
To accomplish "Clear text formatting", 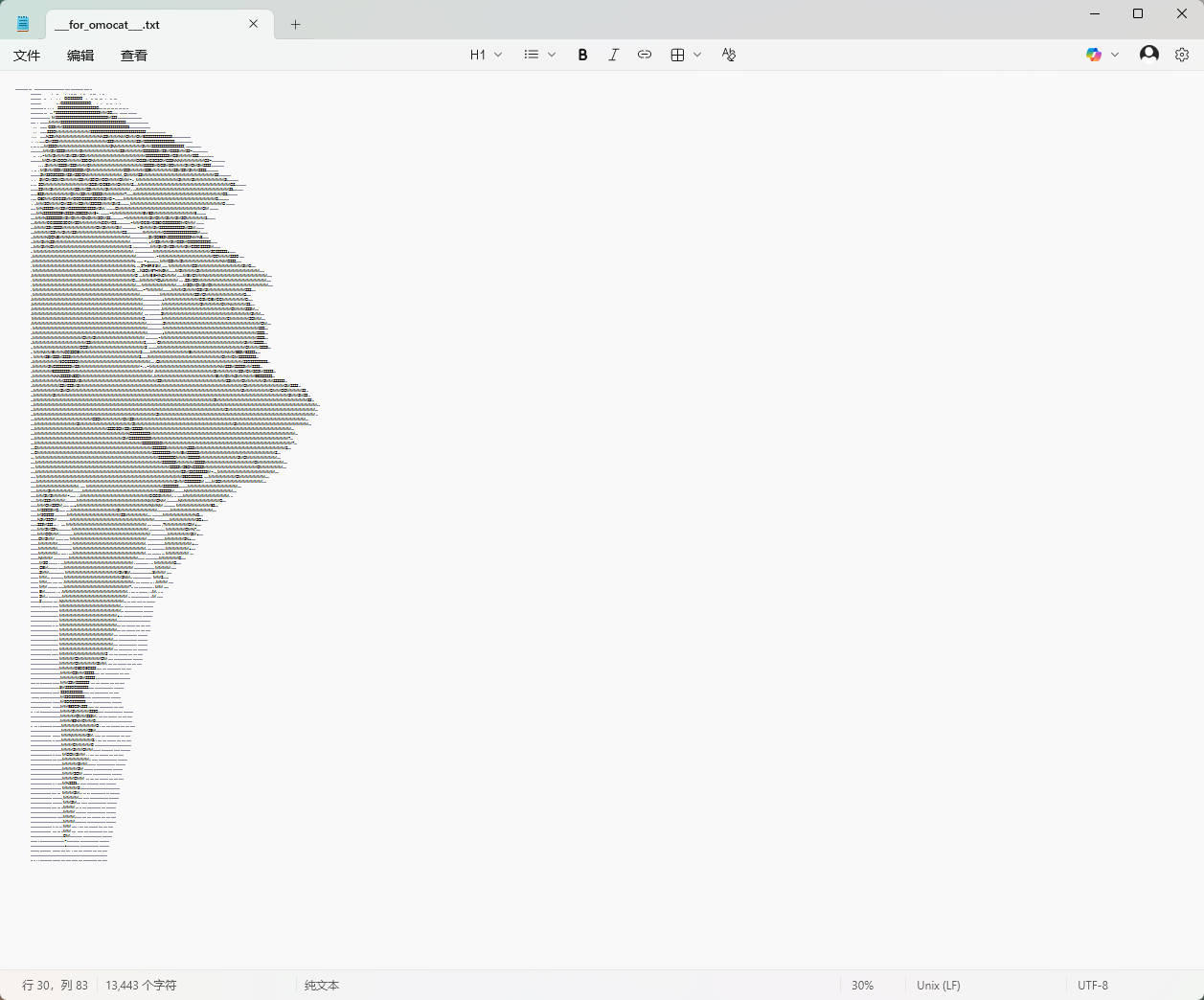I will coord(729,55).
